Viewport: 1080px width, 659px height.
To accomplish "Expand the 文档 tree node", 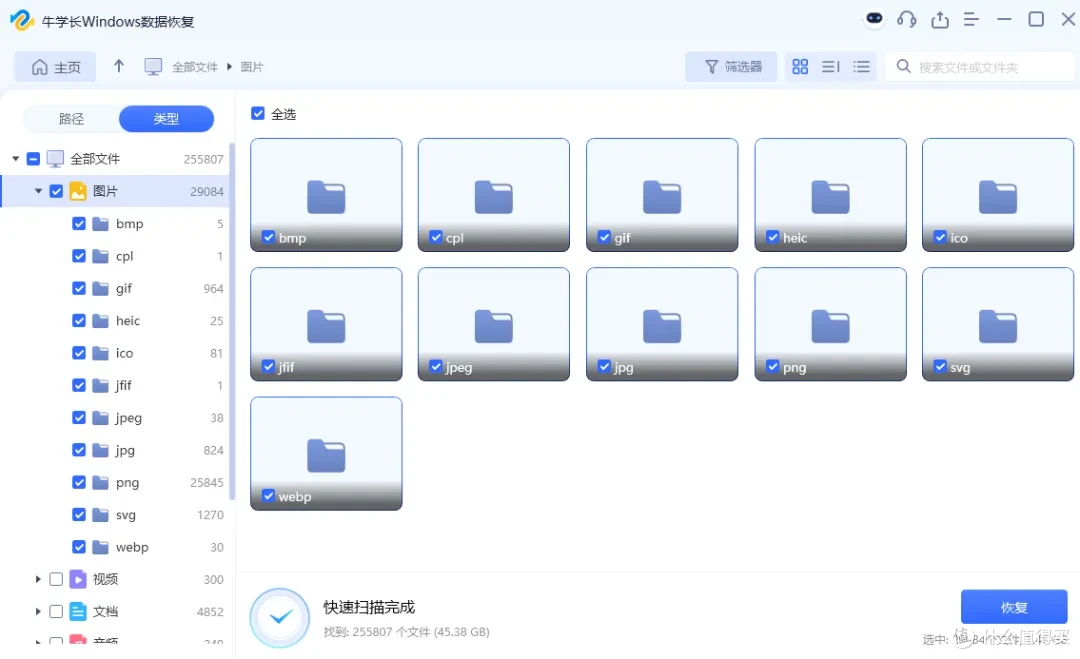I will tap(38, 611).
